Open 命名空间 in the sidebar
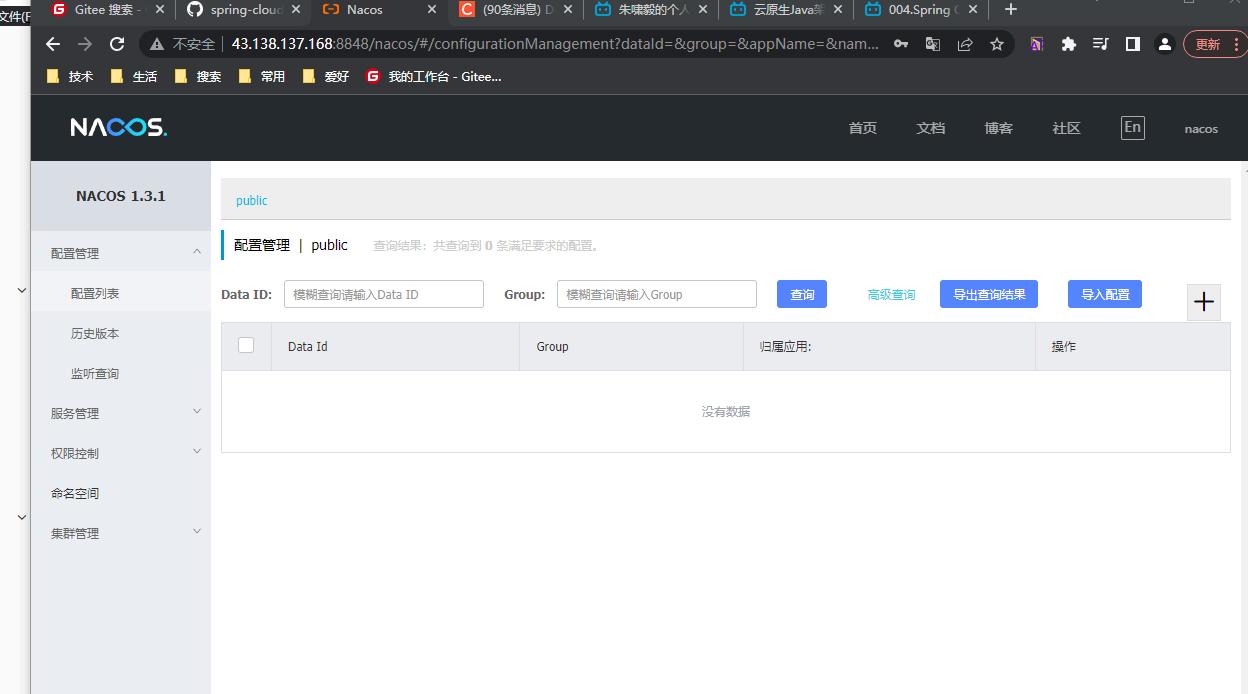The height and width of the screenshot is (694, 1248). [x=121, y=493]
